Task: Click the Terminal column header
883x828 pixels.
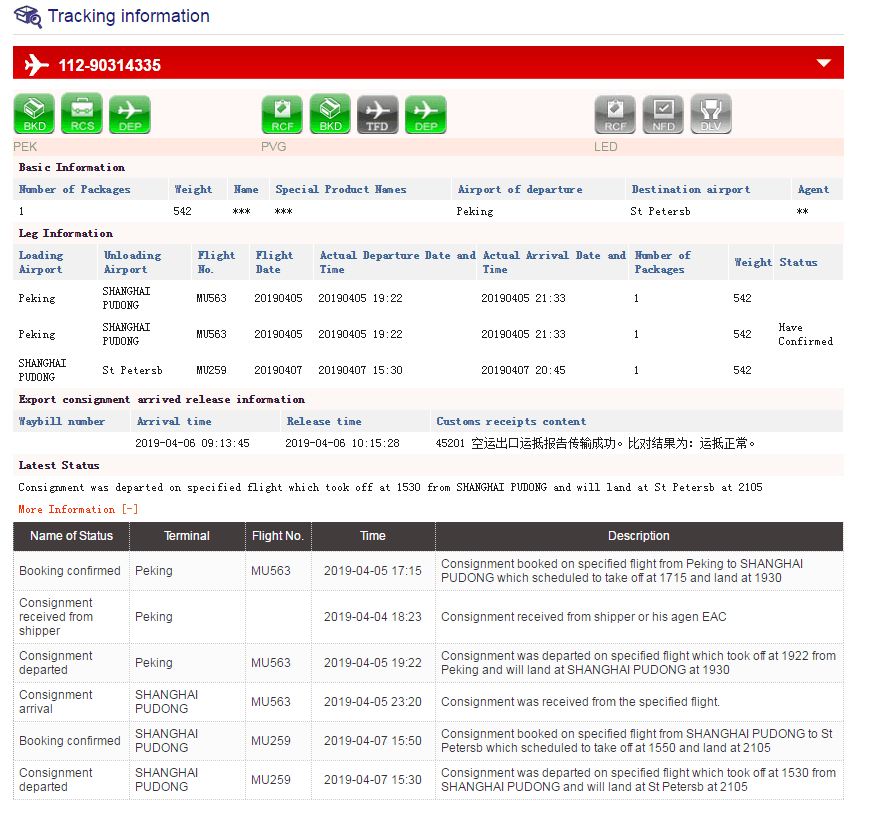Action: click(187, 536)
